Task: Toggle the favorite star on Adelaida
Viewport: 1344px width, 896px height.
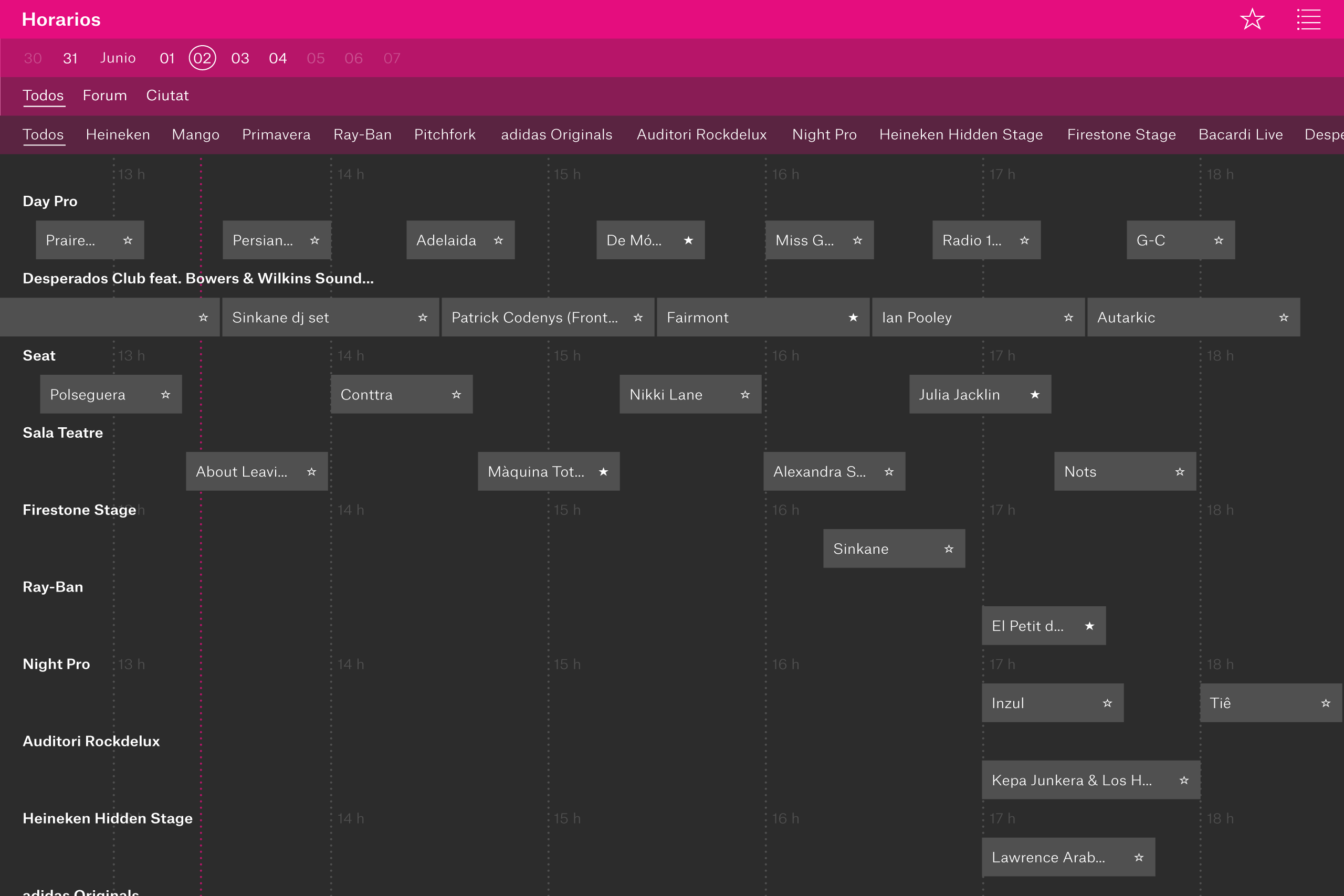Action: tap(498, 240)
